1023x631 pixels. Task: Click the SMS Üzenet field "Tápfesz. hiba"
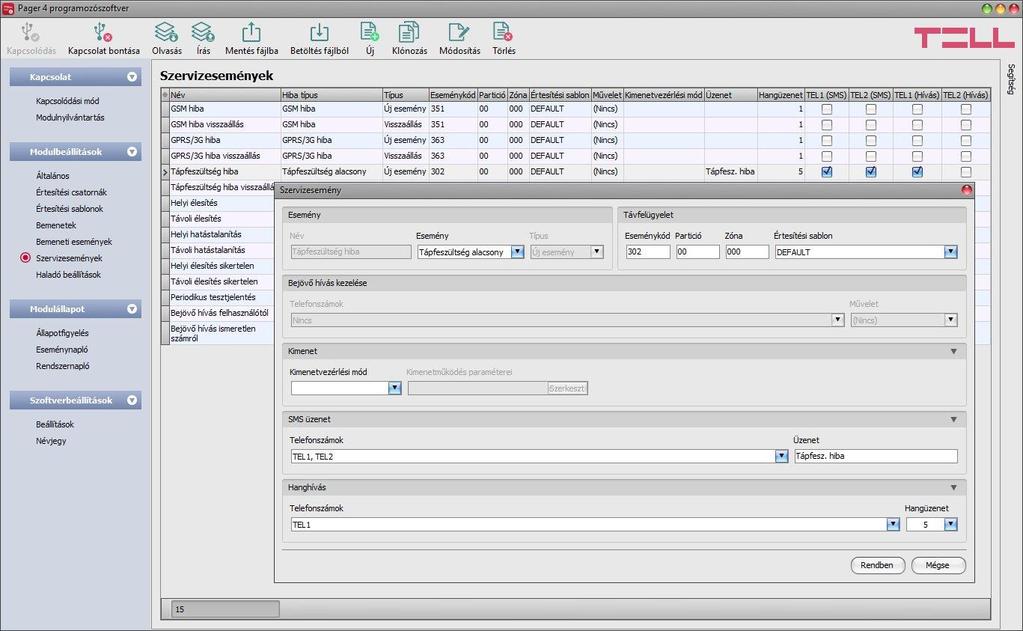(876, 456)
